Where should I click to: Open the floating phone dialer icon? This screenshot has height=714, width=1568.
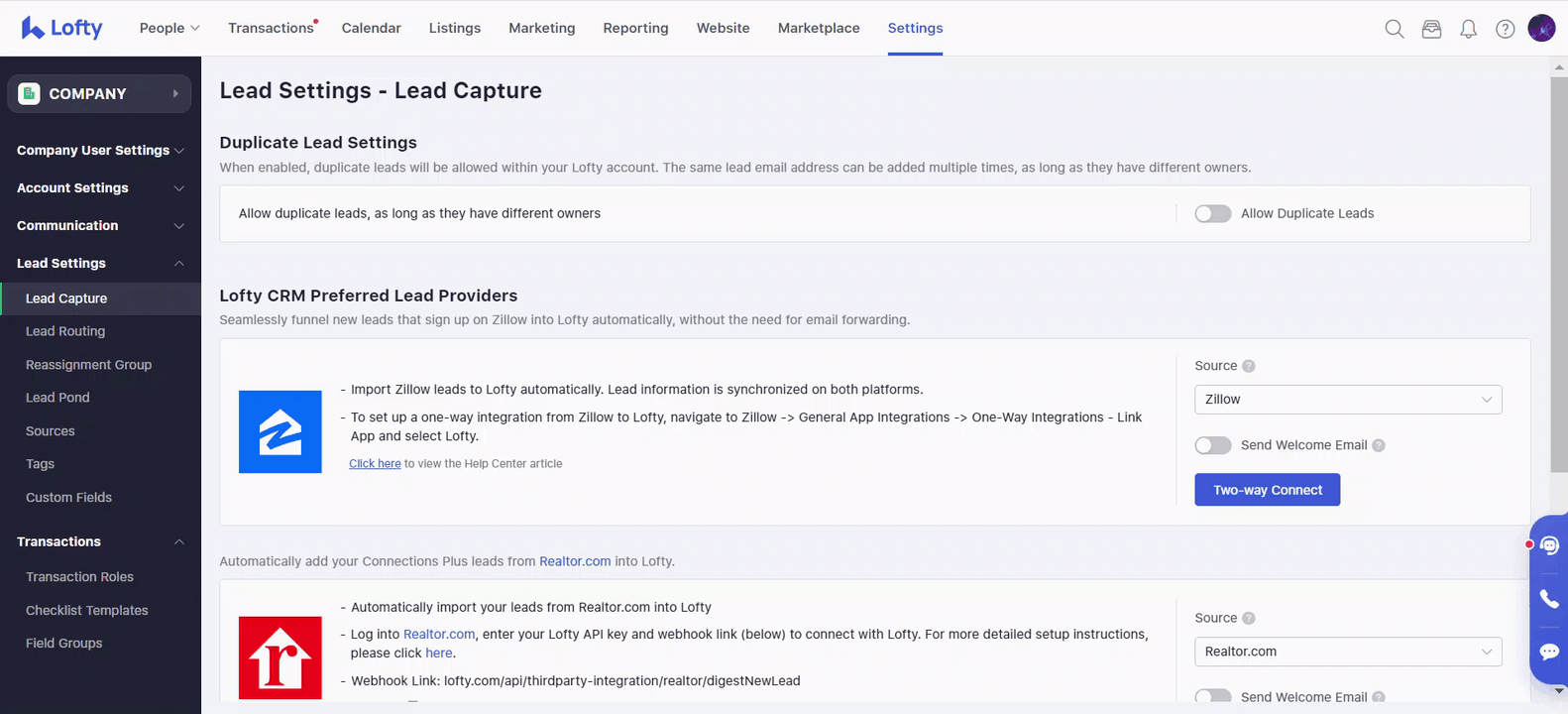(x=1549, y=599)
